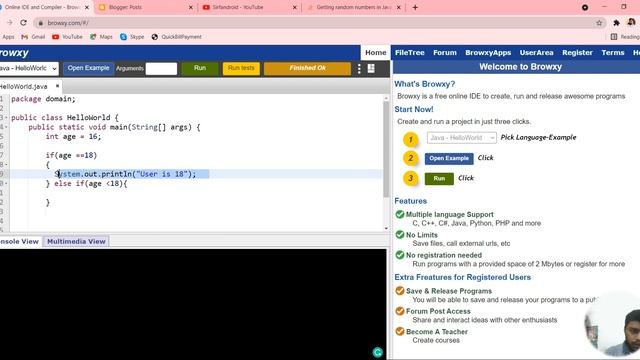Click the Grammarly icon in the console
Image resolution: width=640 pixels, height=360 pixels.
tap(378, 352)
